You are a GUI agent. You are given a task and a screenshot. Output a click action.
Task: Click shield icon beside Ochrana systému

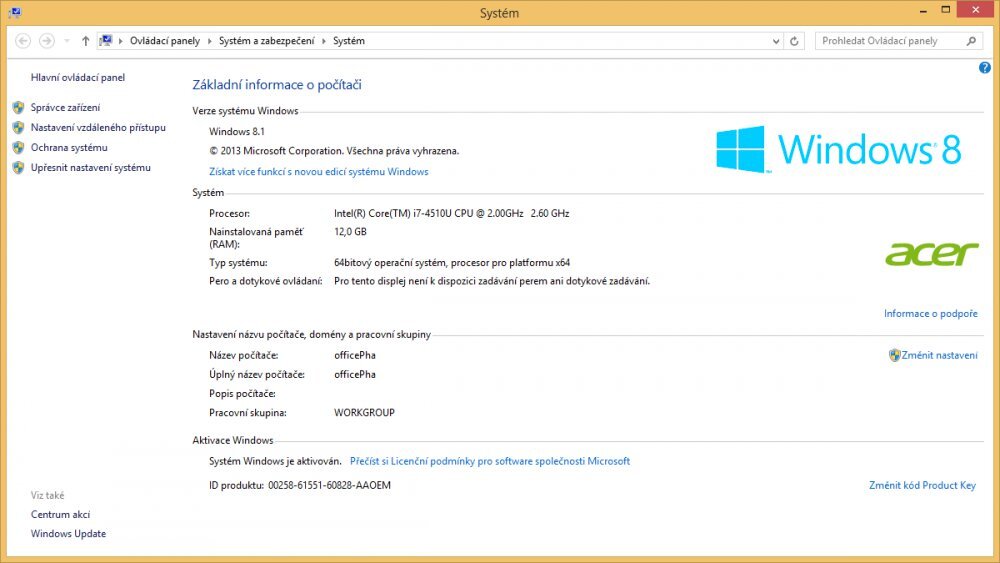click(18, 147)
